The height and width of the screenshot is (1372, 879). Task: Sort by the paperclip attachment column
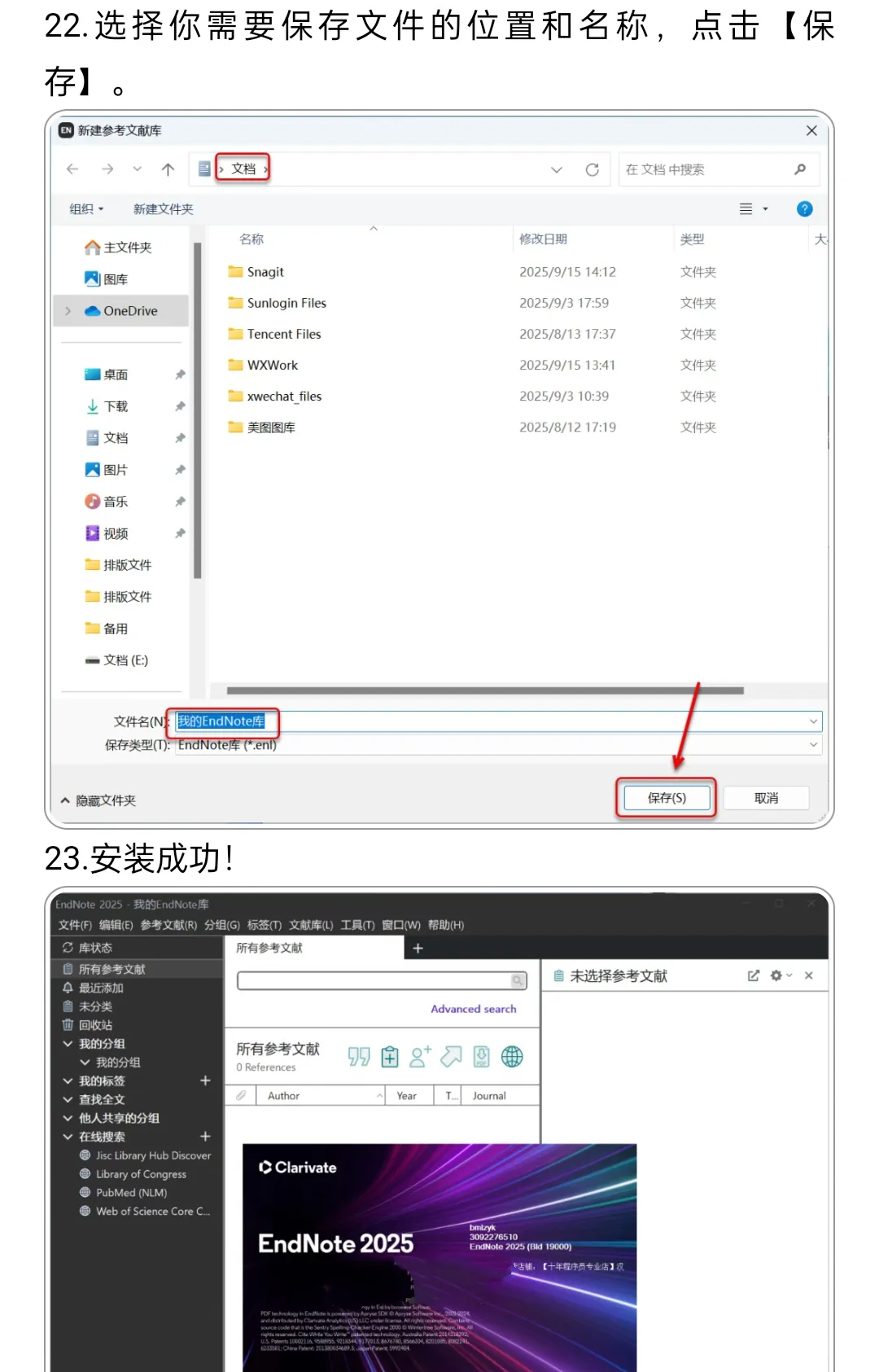(241, 1096)
